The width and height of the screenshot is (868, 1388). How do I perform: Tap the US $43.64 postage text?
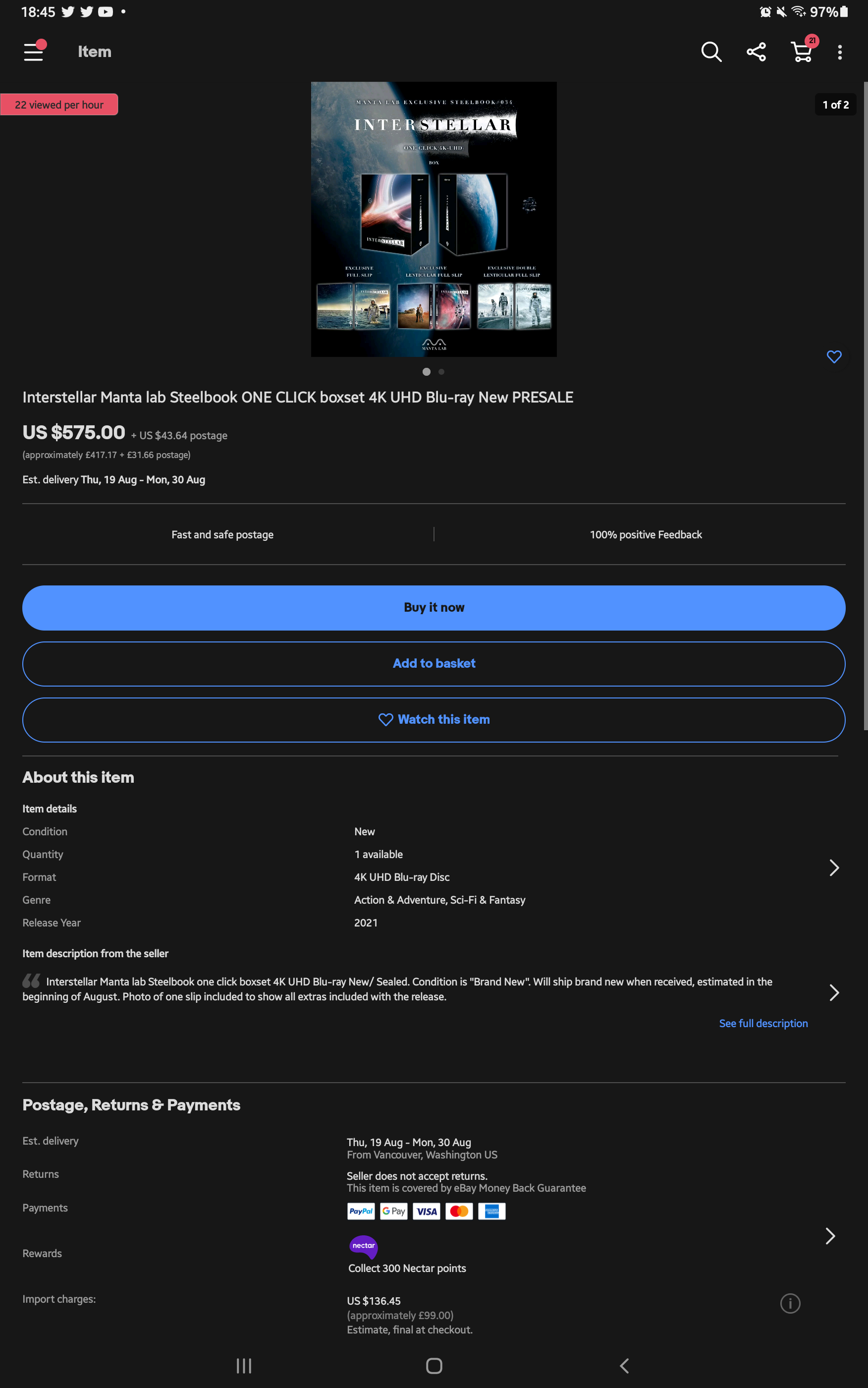click(x=179, y=435)
